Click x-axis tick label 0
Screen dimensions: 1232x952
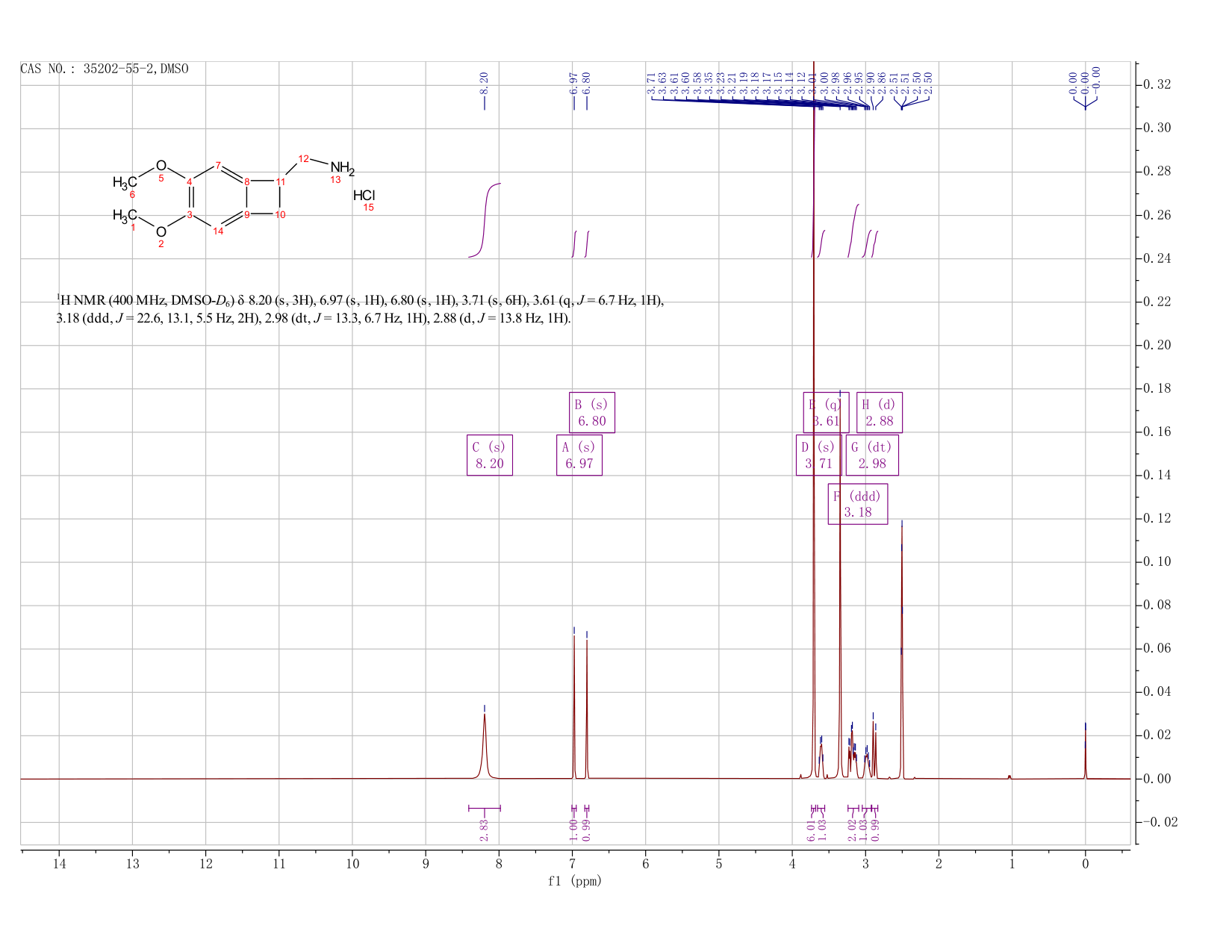click(1085, 864)
